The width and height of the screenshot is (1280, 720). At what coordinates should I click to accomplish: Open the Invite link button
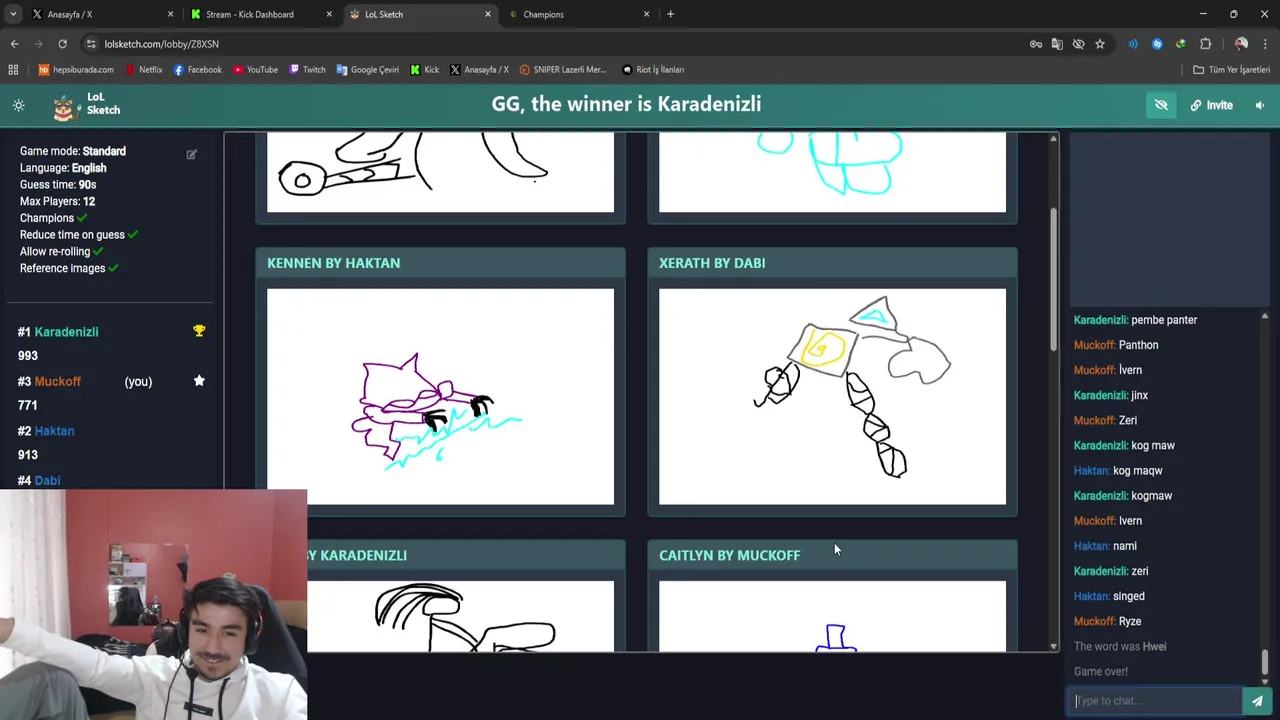[1211, 105]
